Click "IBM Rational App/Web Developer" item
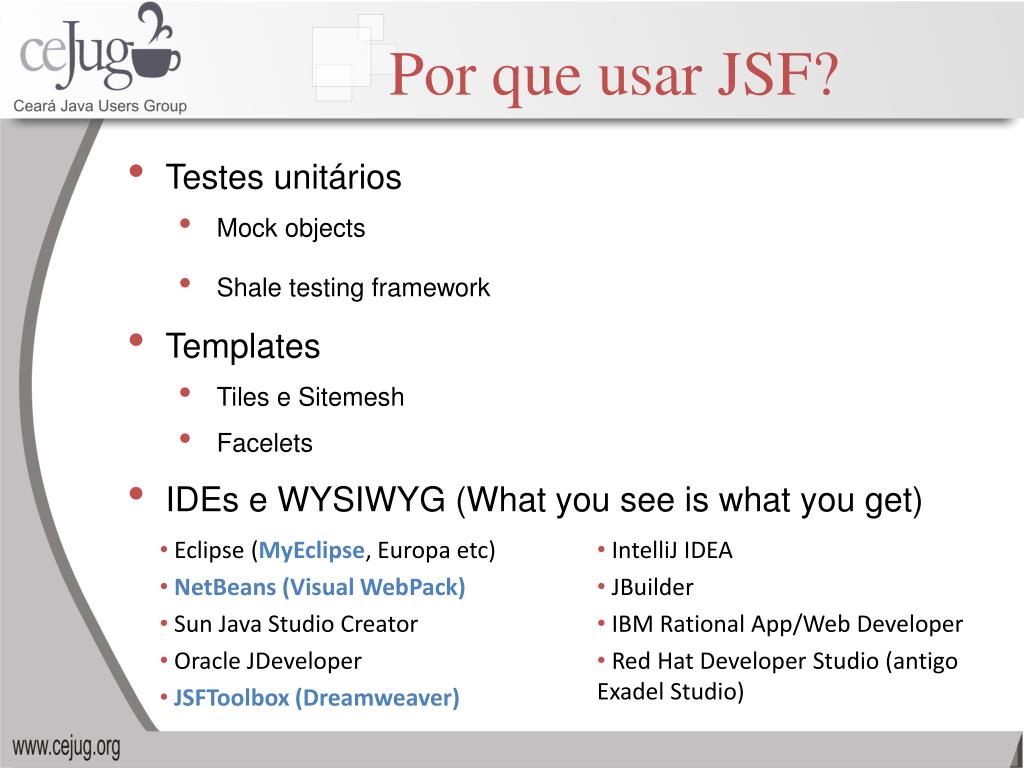Screen dimensions: 1024x768 pos(787,624)
